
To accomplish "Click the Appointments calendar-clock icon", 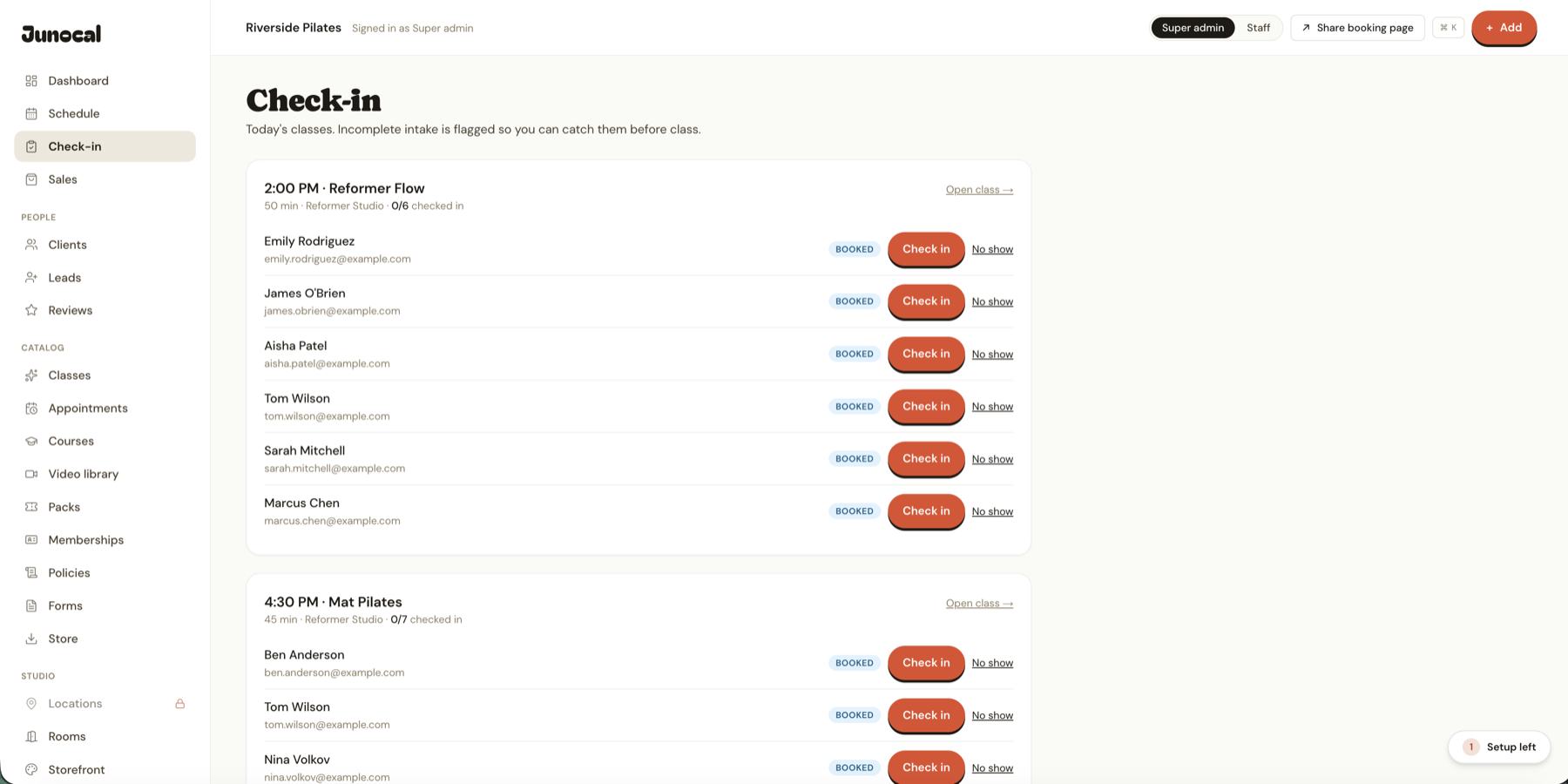I will 31,409.
